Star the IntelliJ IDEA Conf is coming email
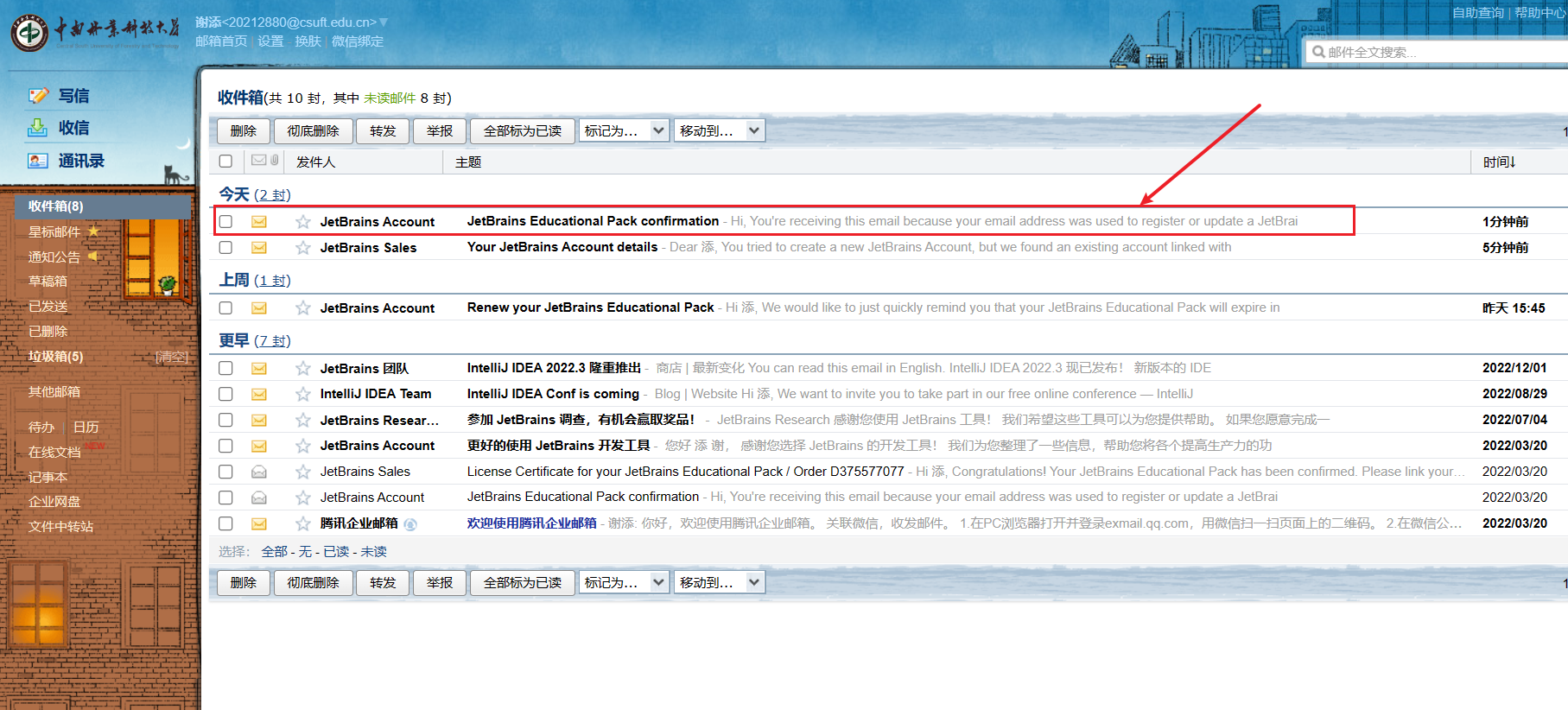1568x710 pixels. click(x=303, y=395)
